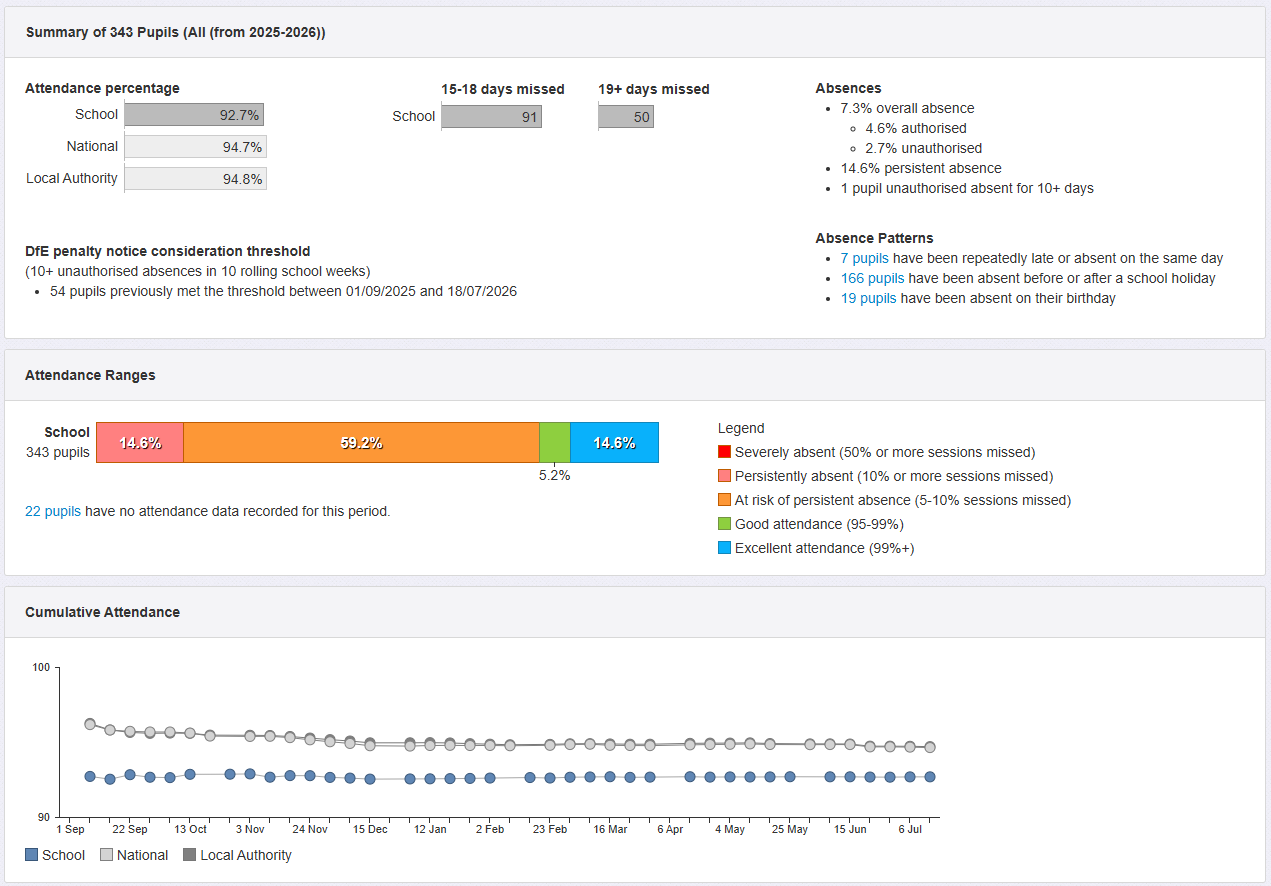Click the National swatch in chart legend
Viewport: 1271px width, 886px height.
click(105, 855)
